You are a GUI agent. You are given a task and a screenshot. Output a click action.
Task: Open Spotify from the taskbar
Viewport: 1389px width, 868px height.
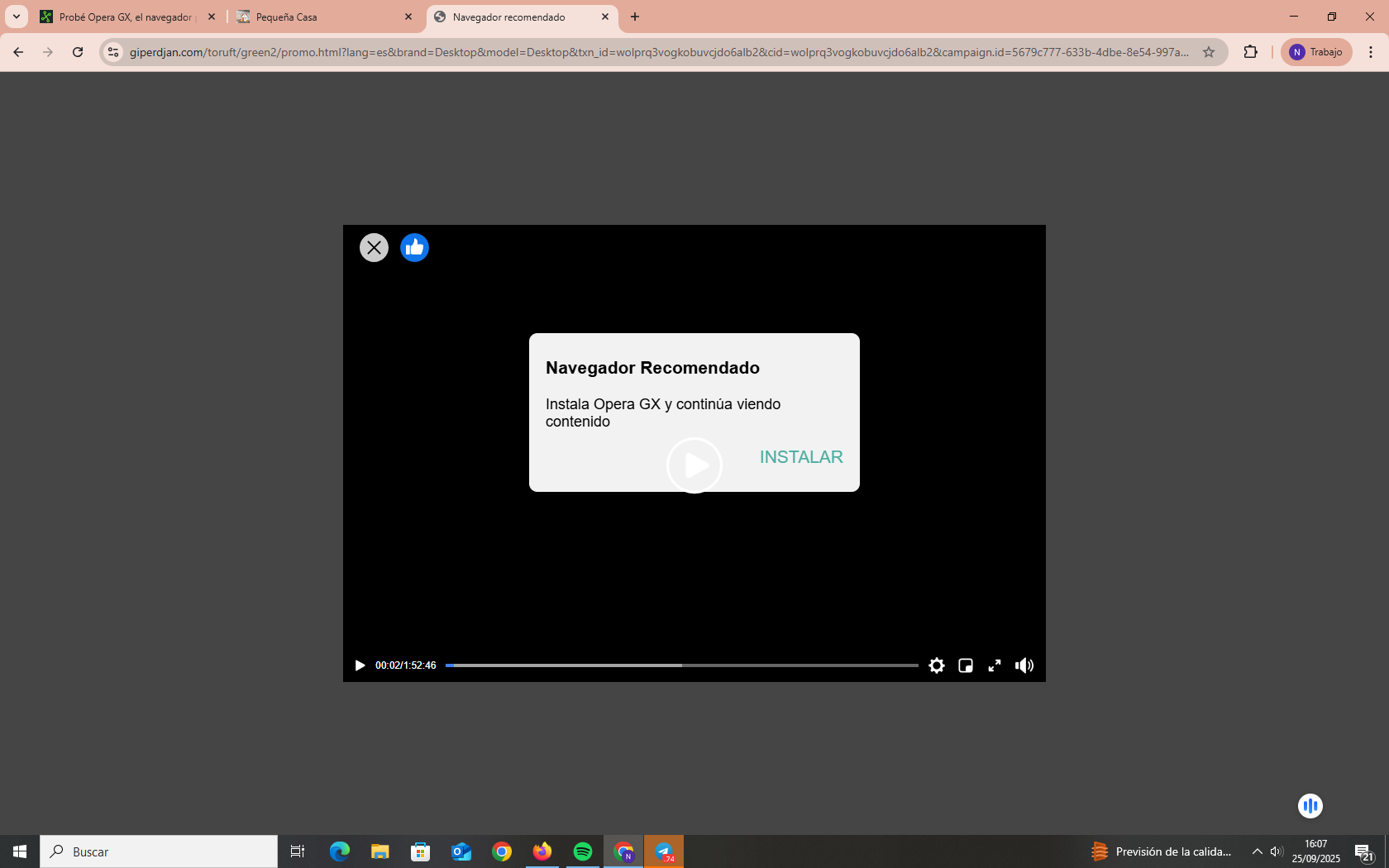coord(583,851)
